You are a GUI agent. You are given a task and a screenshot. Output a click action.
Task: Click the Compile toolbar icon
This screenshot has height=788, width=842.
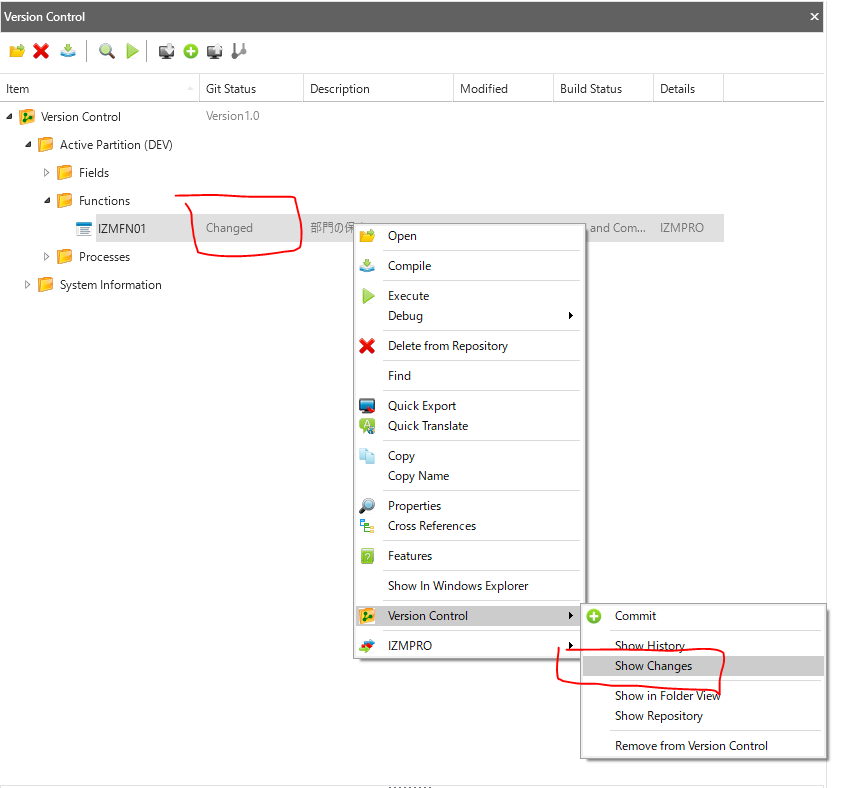click(x=68, y=52)
